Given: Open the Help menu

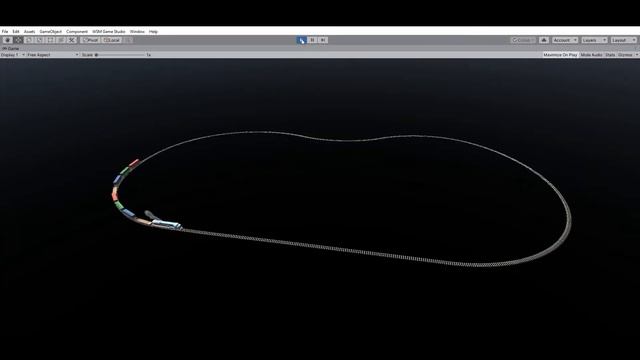Looking at the screenshot, I should [x=153, y=31].
